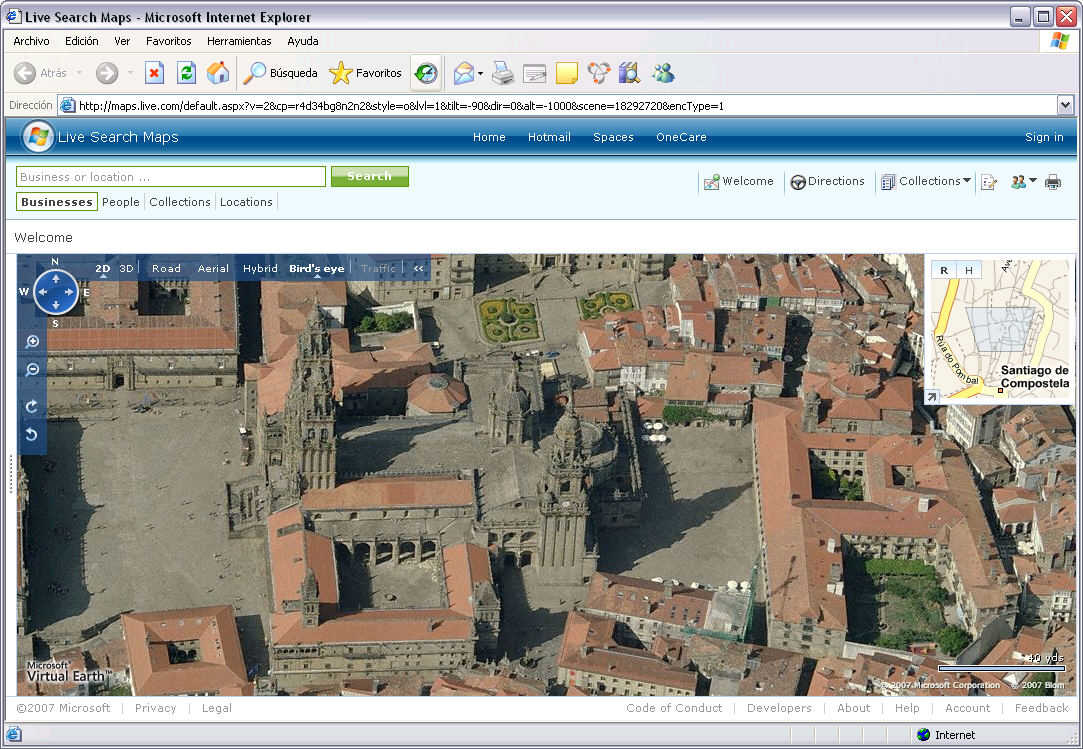Select the Aerial map style
This screenshot has width=1083, height=749.
coord(213,268)
